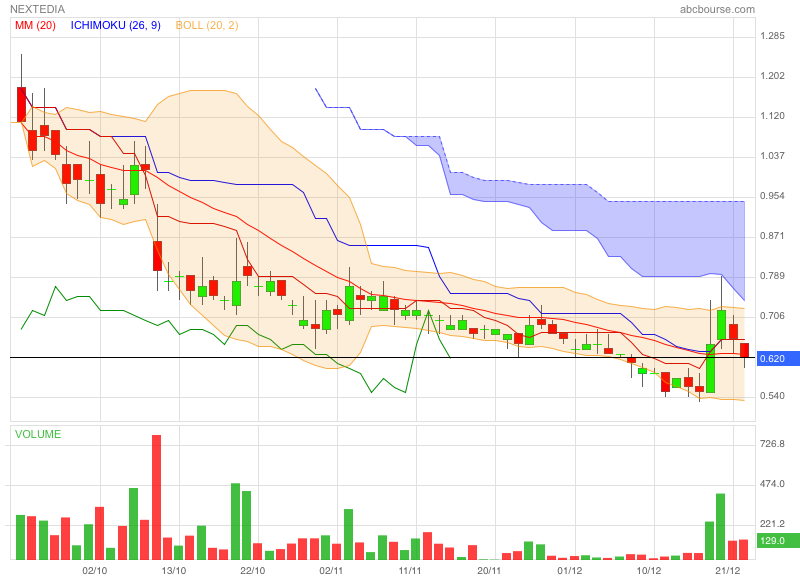Click the 0.789 price axis label
The width and height of the screenshot is (800, 580).
[772, 276]
